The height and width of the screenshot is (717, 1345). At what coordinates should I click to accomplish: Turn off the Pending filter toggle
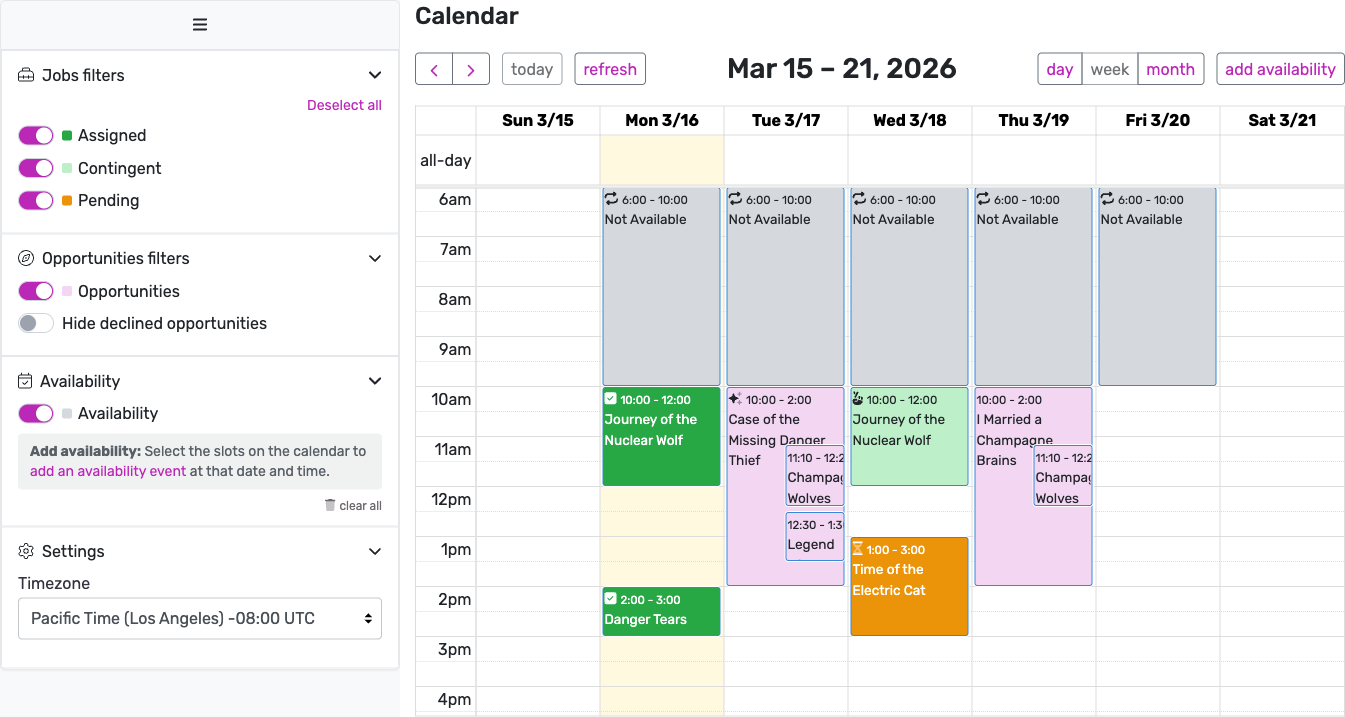[35, 200]
